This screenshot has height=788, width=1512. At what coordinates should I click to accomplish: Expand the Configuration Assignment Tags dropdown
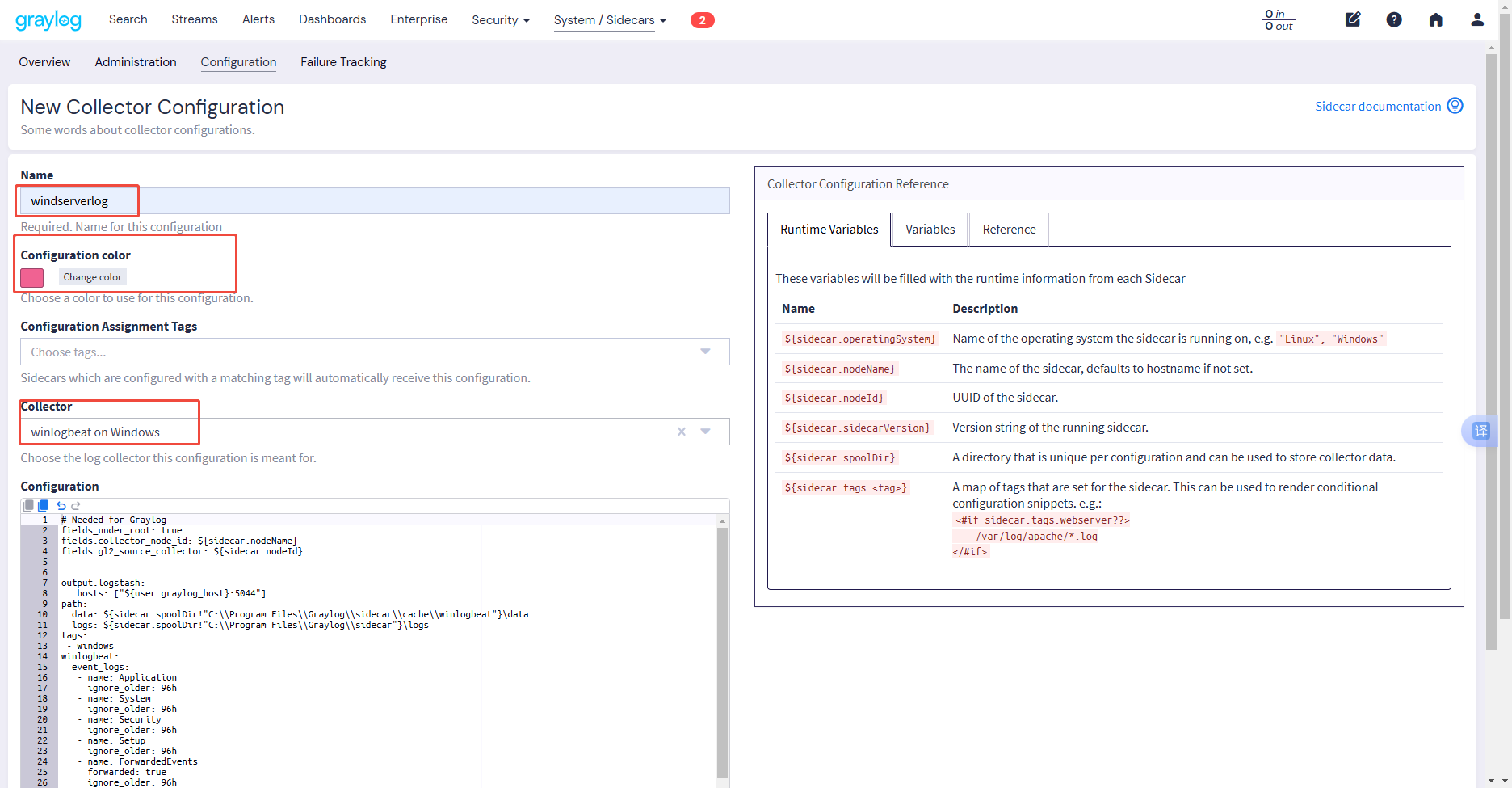pos(705,352)
